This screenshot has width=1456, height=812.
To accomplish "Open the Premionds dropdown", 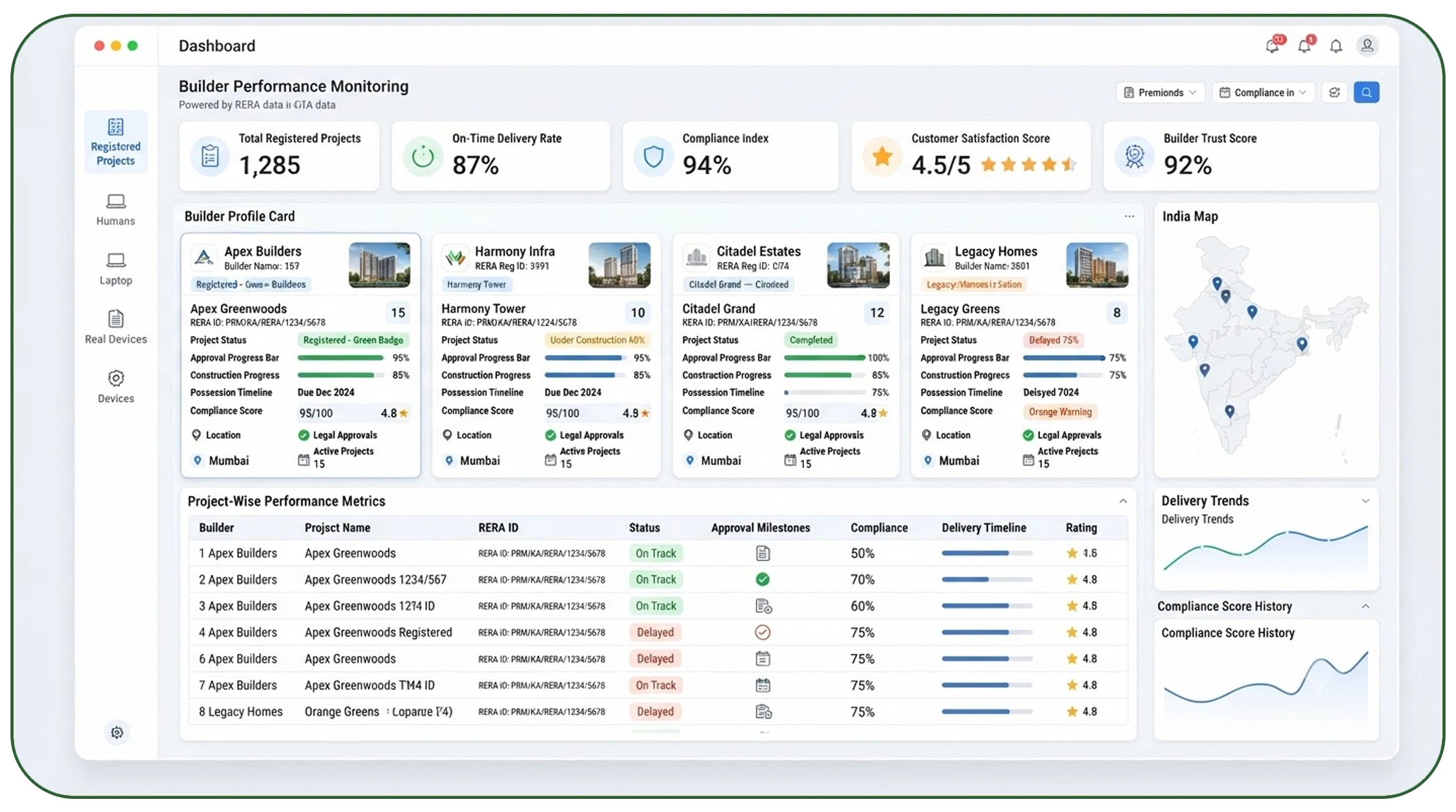I will [x=1160, y=92].
